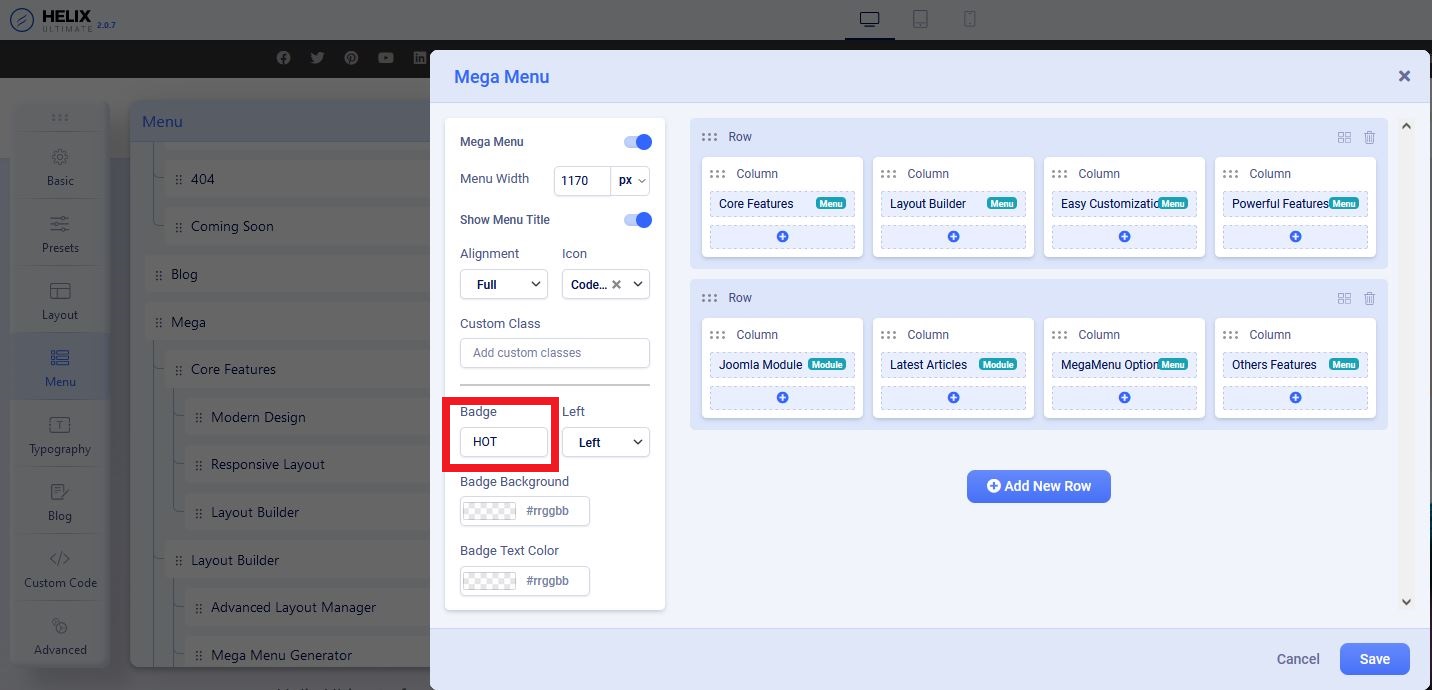Open column layout grid icon of second row
The image size is (1432, 690).
pos(1344,298)
